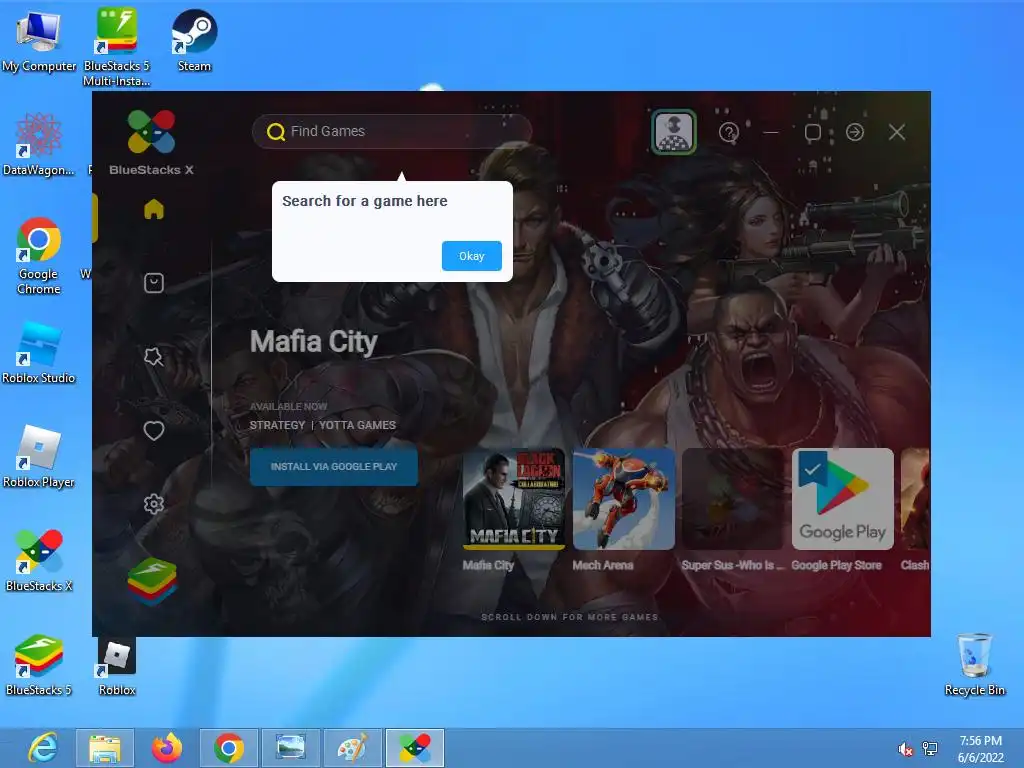Open the user profile avatar
This screenshot has height=768, width=1024.
click(x=674, y=132)
